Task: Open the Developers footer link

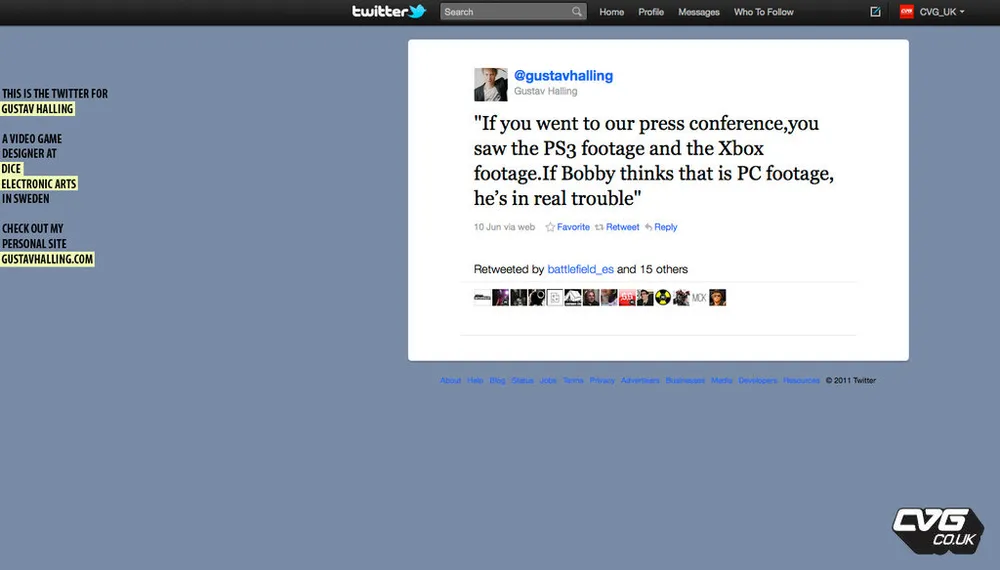Action: [758, 380]
